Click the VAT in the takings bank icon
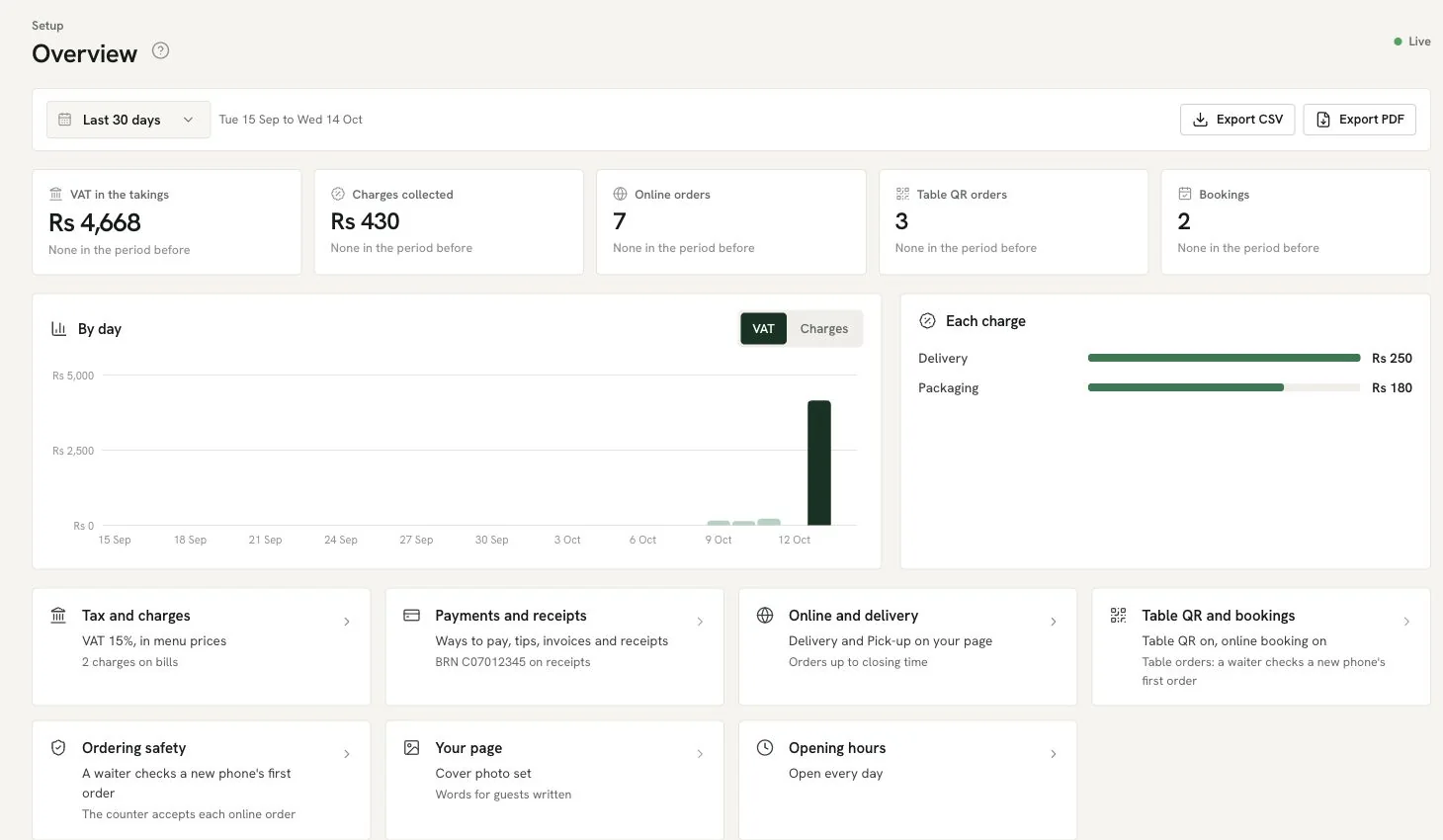This screenshot has width=1443, height=840. pos(56,195)
